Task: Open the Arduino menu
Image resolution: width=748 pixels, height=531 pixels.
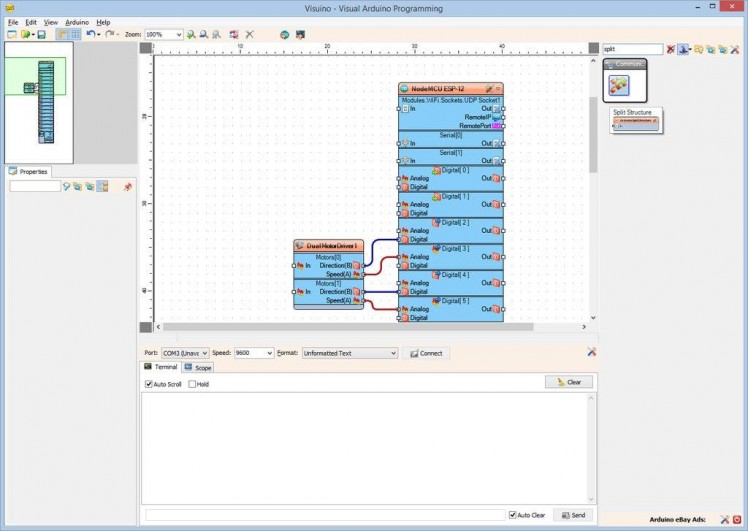Action: pos(77,21)
